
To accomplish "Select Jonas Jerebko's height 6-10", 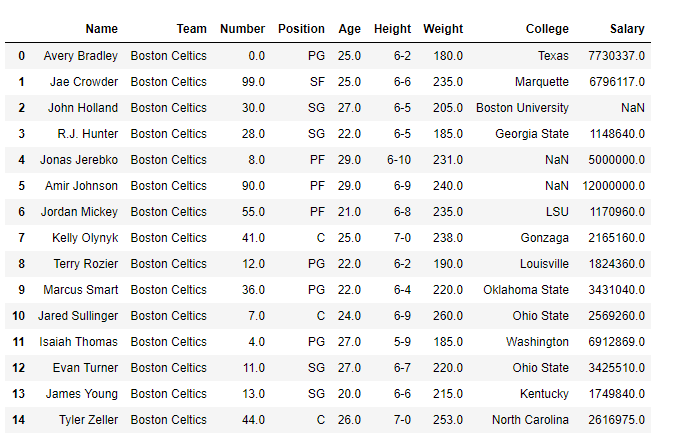I will [x=396, y=159].
